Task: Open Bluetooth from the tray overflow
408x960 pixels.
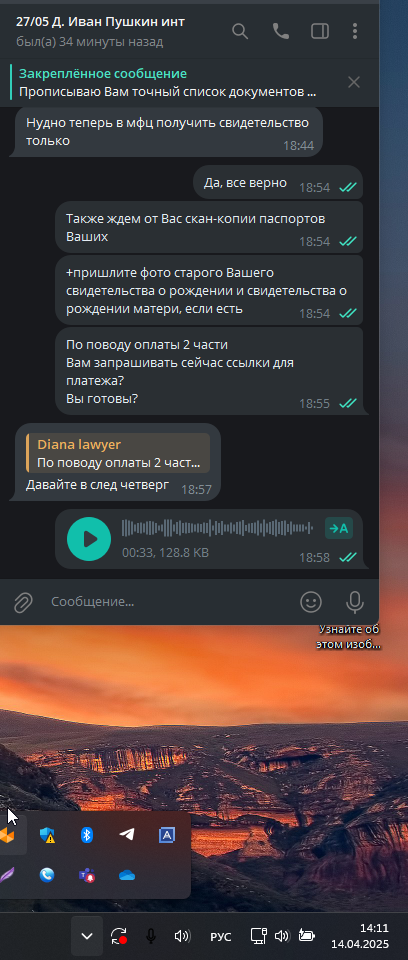Action: tap(87, 834)
